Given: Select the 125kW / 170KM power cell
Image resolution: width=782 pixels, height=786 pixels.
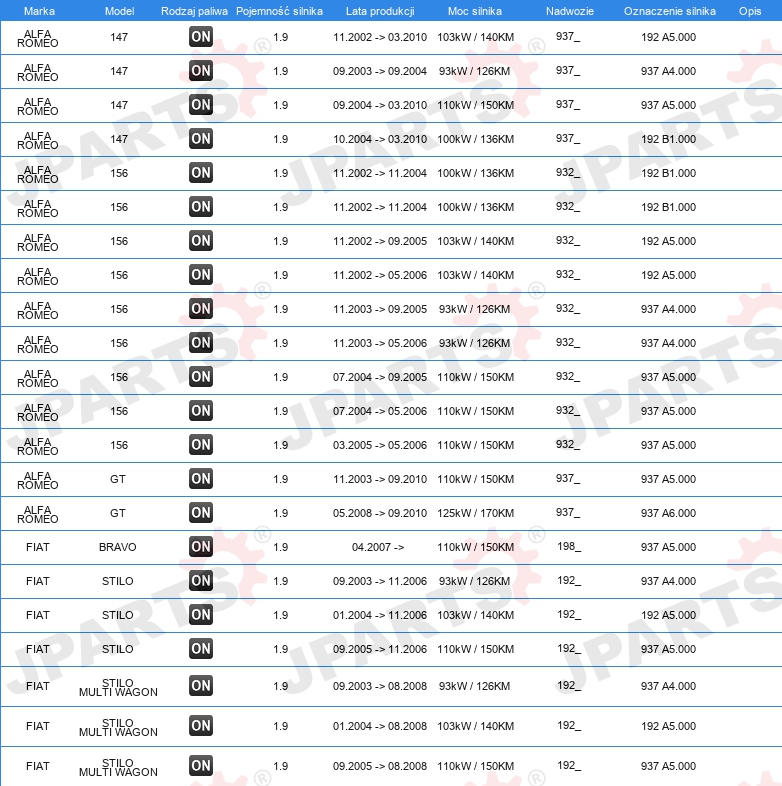Looking at the screenshot, I should point(476,513).
